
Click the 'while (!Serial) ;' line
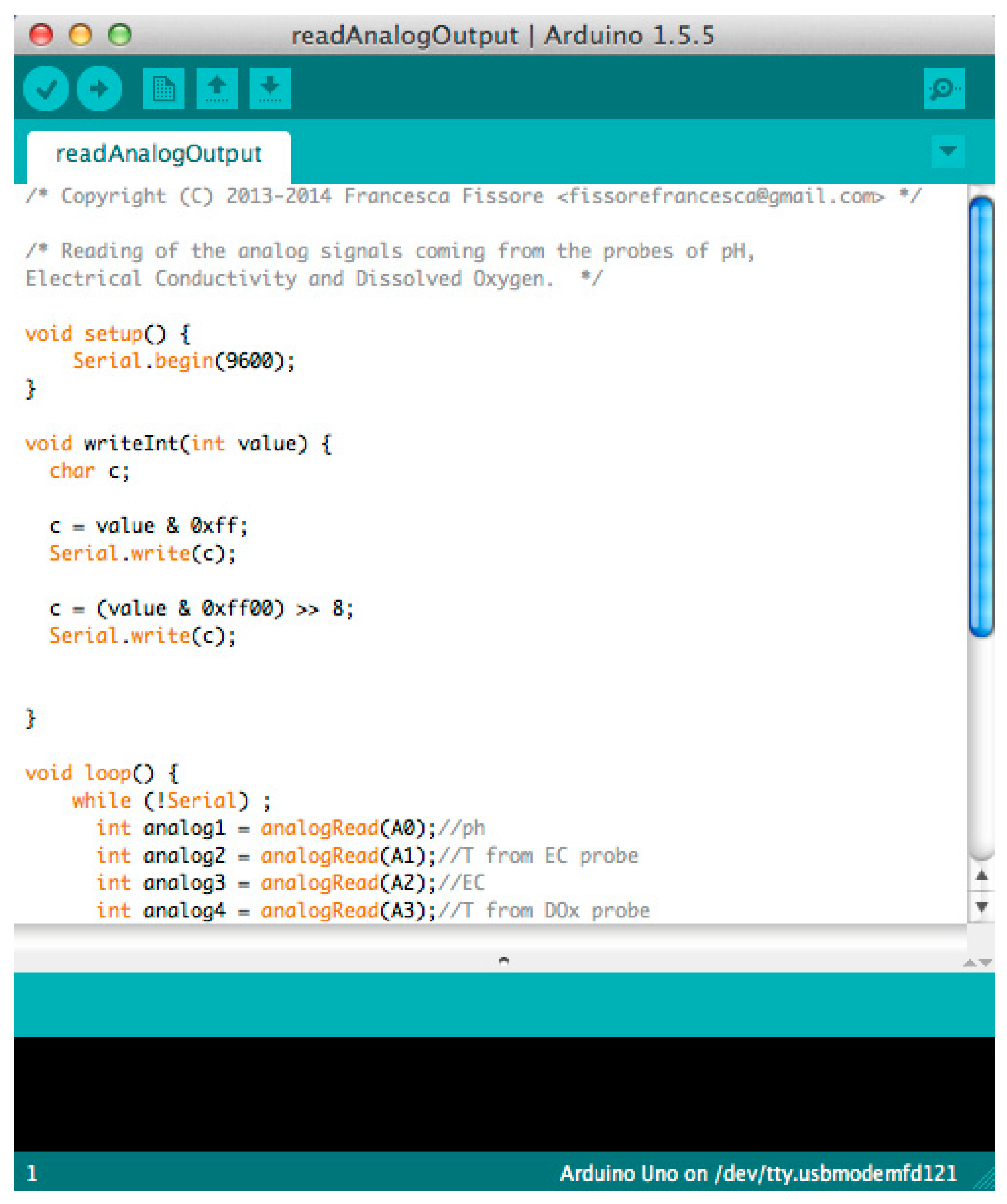point(171,801)
